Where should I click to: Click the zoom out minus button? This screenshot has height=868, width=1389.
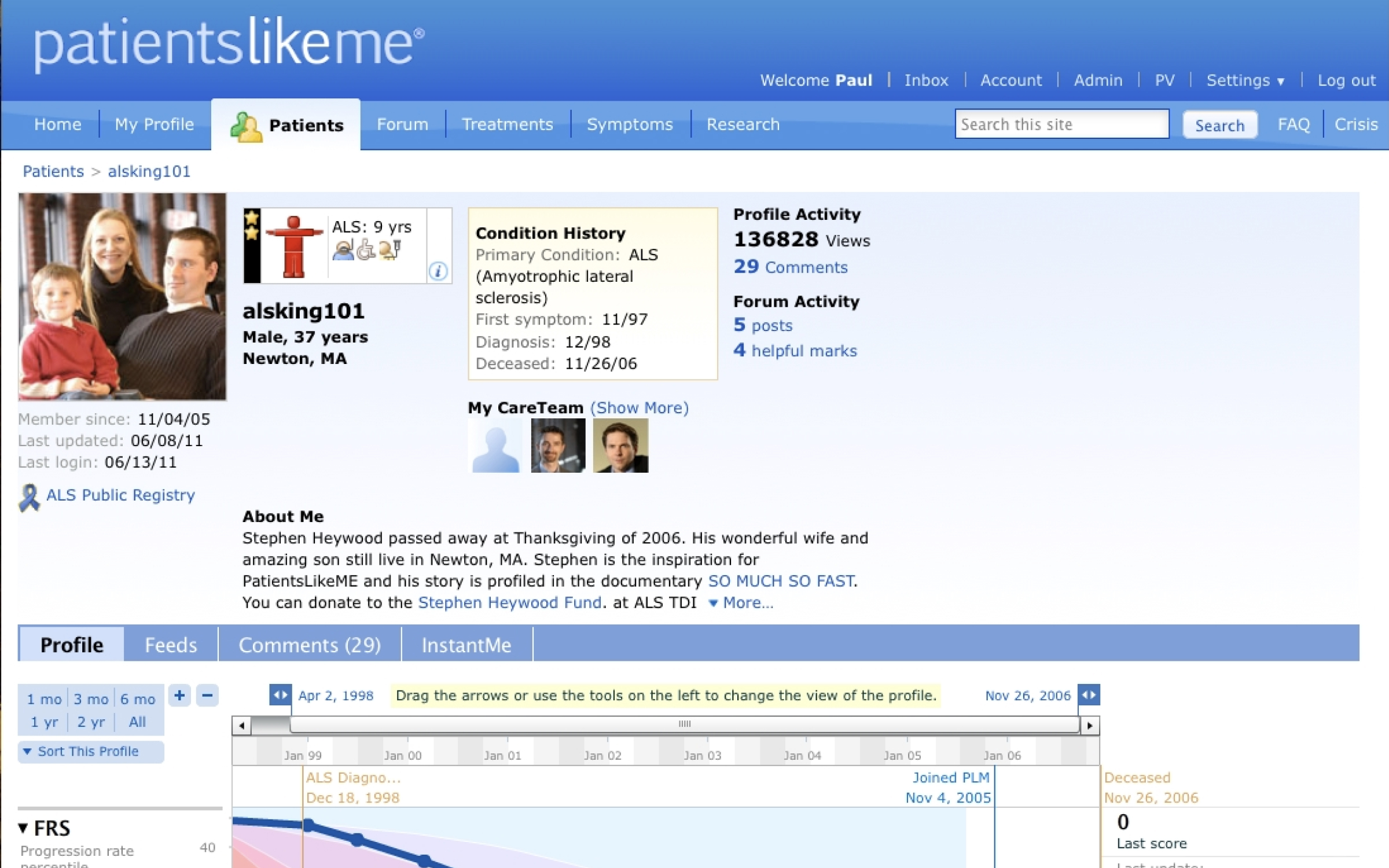207,696
